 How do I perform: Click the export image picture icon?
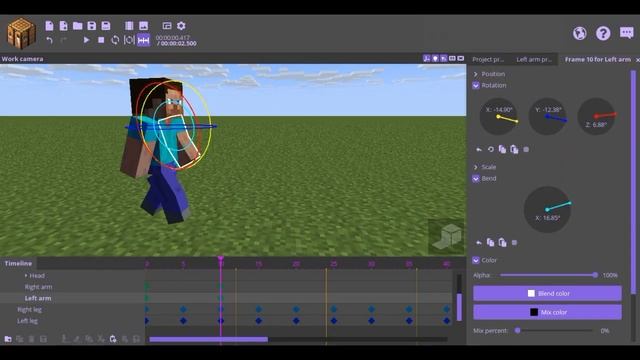(x=143, y=26)
